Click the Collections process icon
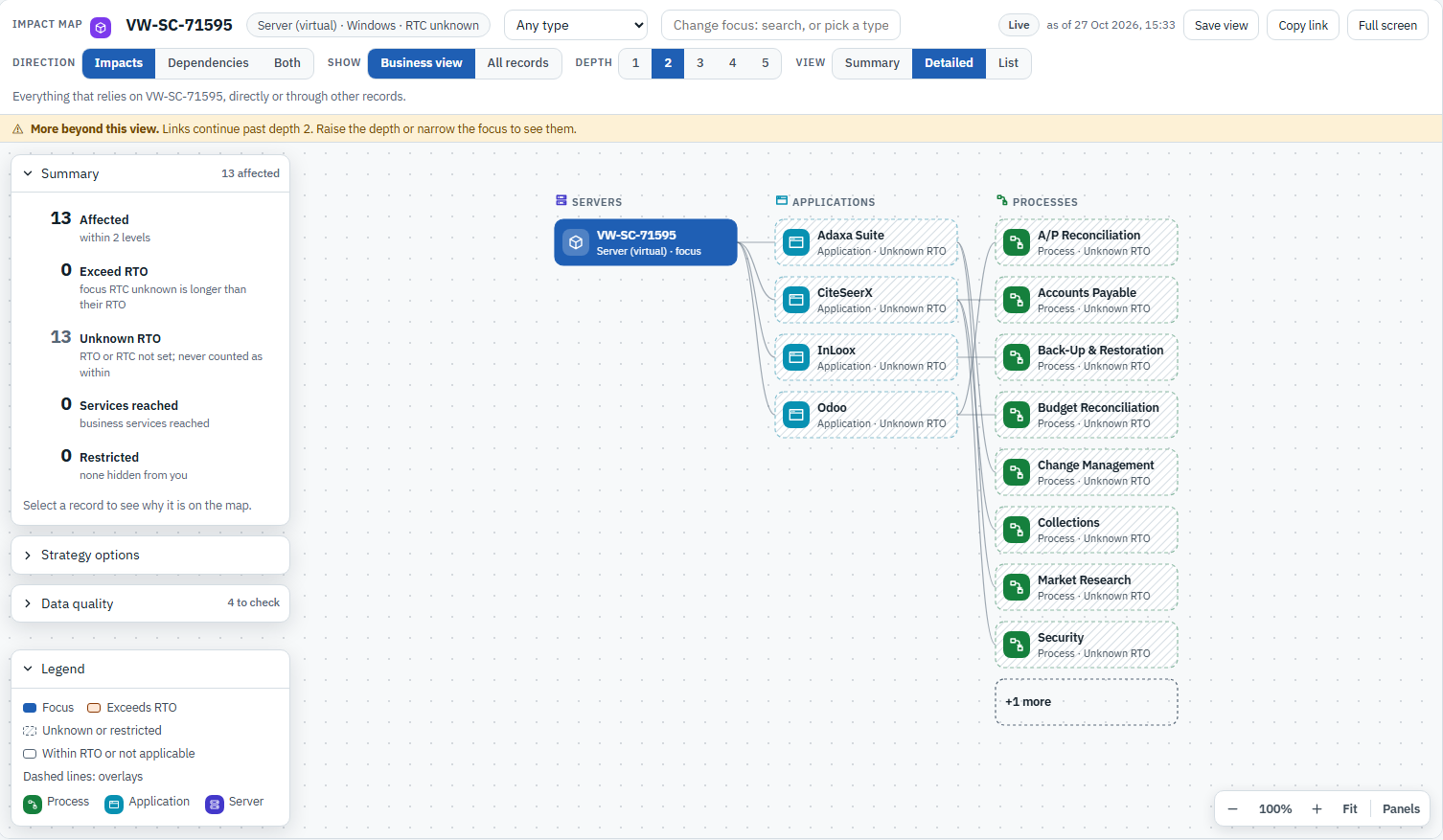 click(1017, 530)
